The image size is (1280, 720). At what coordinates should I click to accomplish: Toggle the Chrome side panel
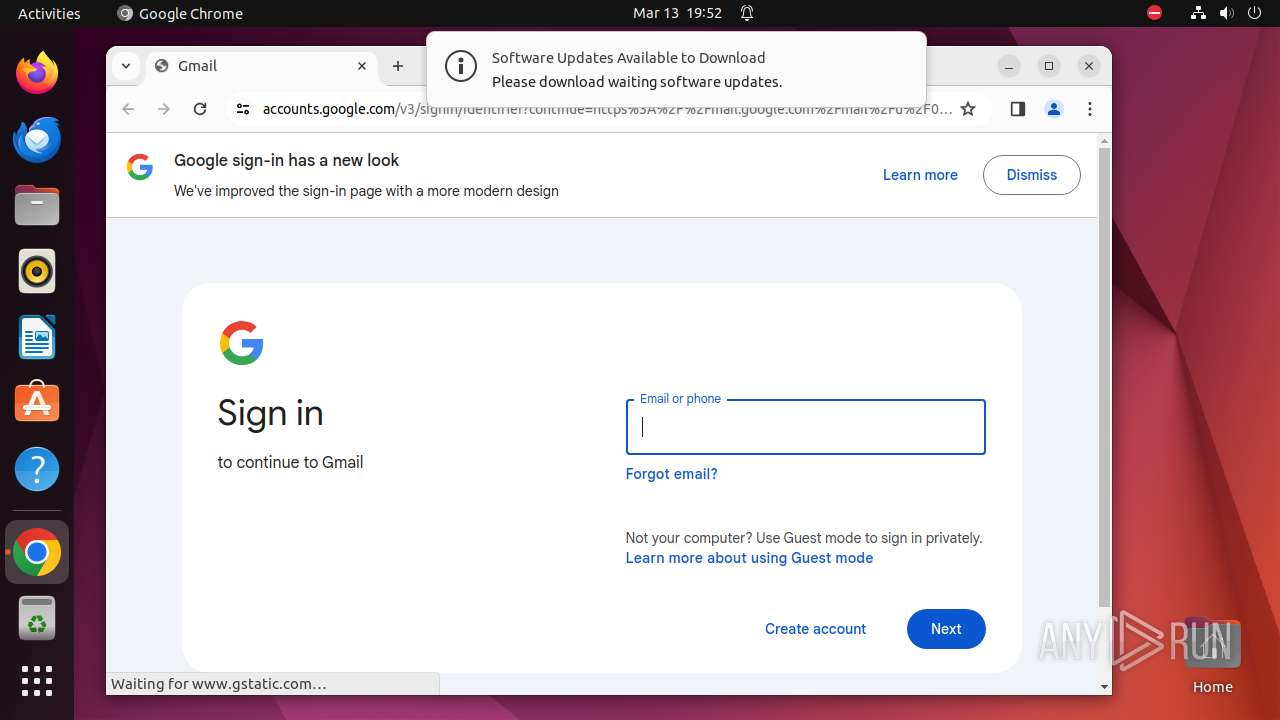click(x=1018, y=109)
